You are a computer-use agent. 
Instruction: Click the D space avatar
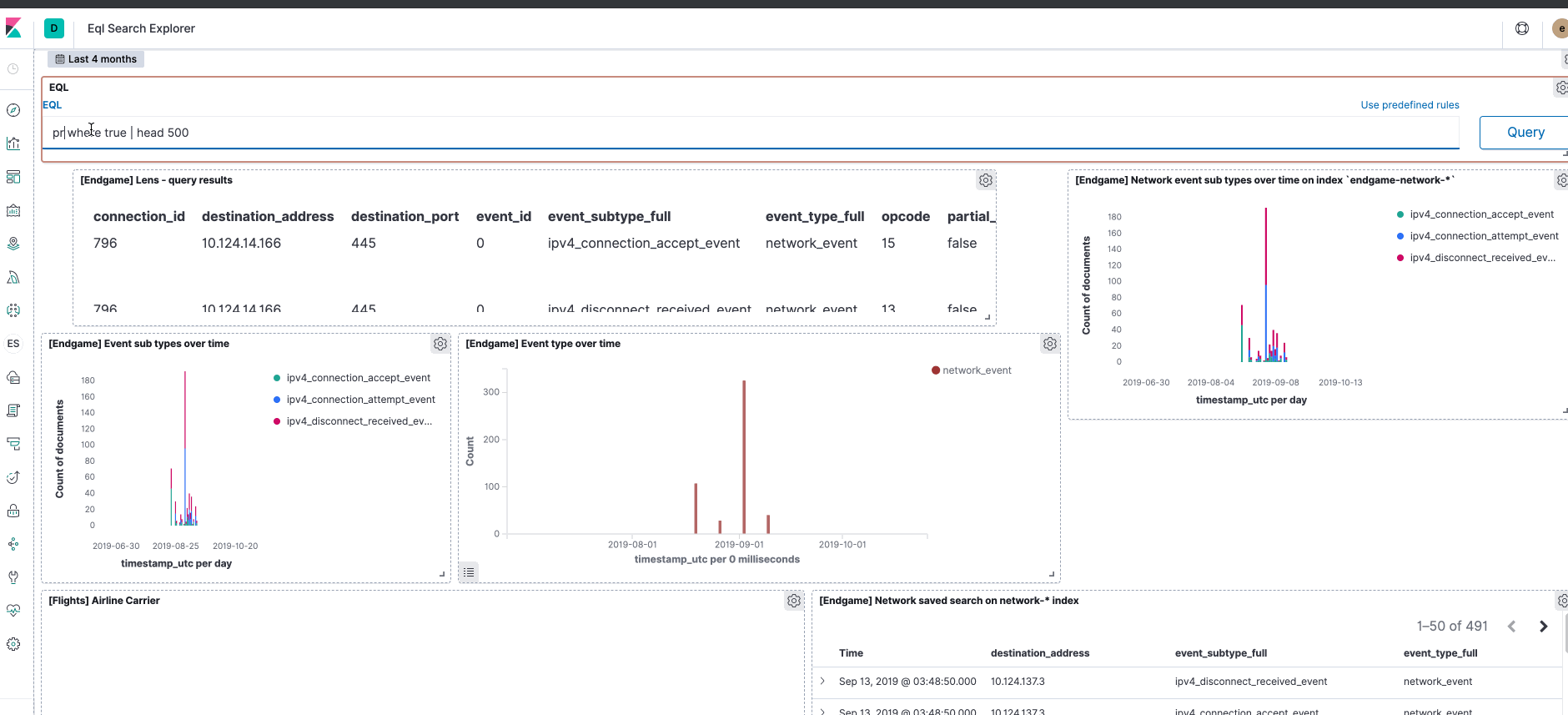click(x=54, y=28)
